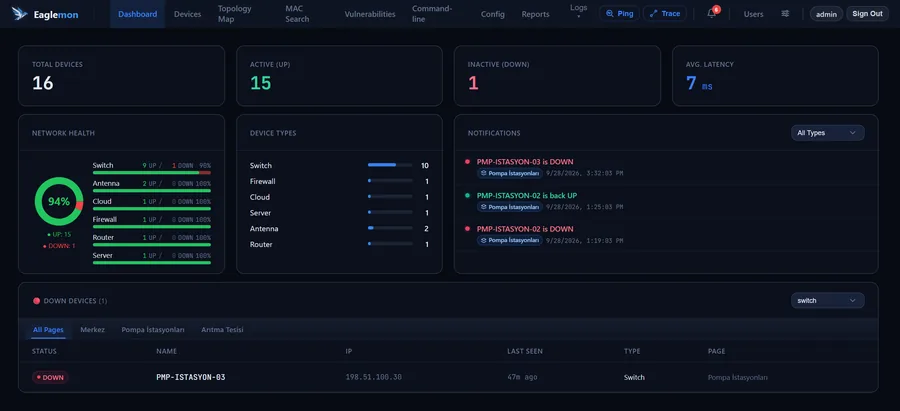
Task: Click the DOWN: 1 legend label
Action: tap(59, 246)
